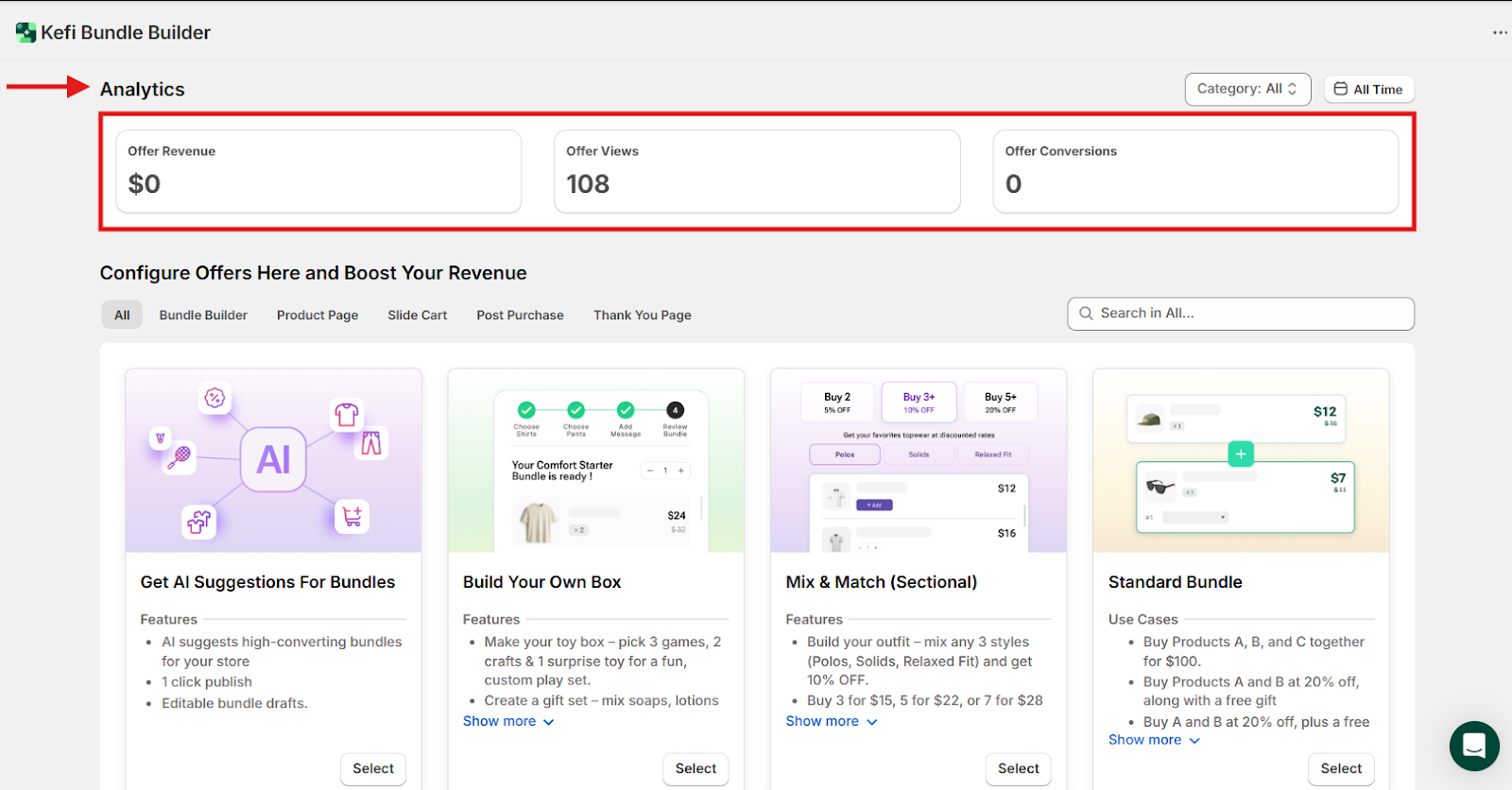The height and width of the screenshot is (790, 1512).
Task: Expand Show more under Standard Bundle
Action: pyautogui.click(x=1153, y=740)
